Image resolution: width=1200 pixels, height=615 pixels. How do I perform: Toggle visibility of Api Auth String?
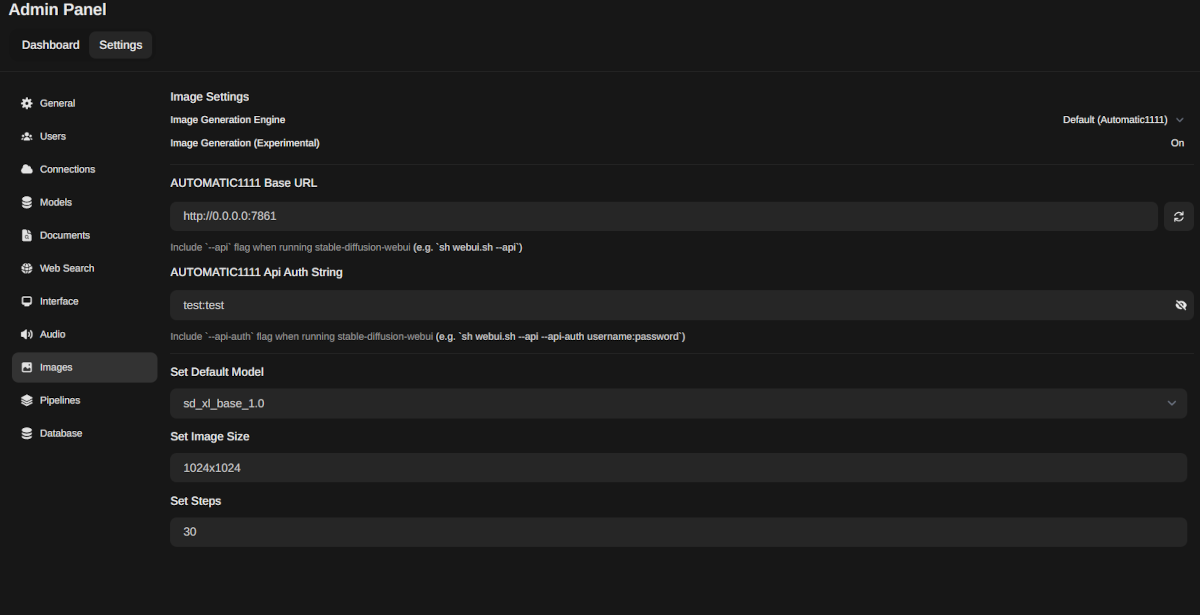[1180, 305]
